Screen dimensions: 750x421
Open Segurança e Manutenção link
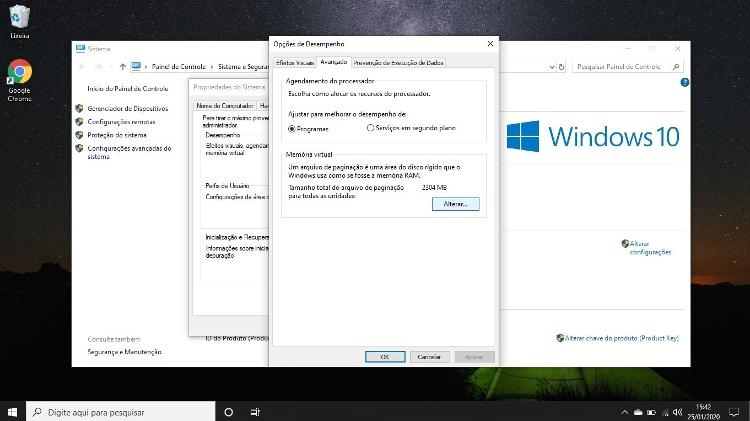(x=124, y=352)
